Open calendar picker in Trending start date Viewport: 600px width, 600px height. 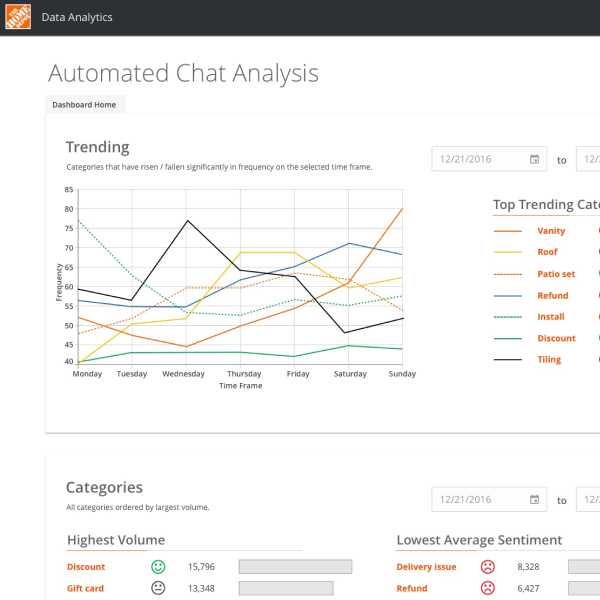point(534,159)
